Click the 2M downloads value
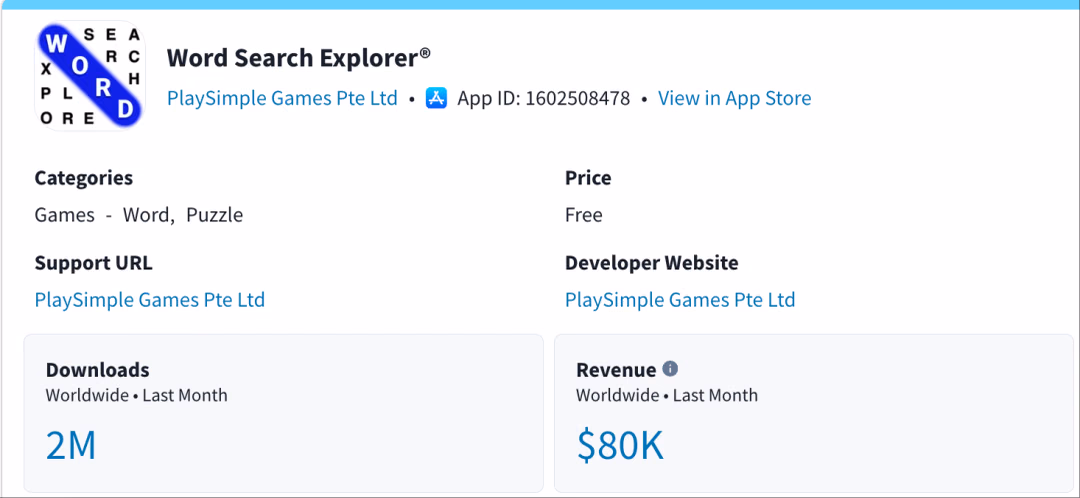The image size is (1080, 498). (71, 445)
